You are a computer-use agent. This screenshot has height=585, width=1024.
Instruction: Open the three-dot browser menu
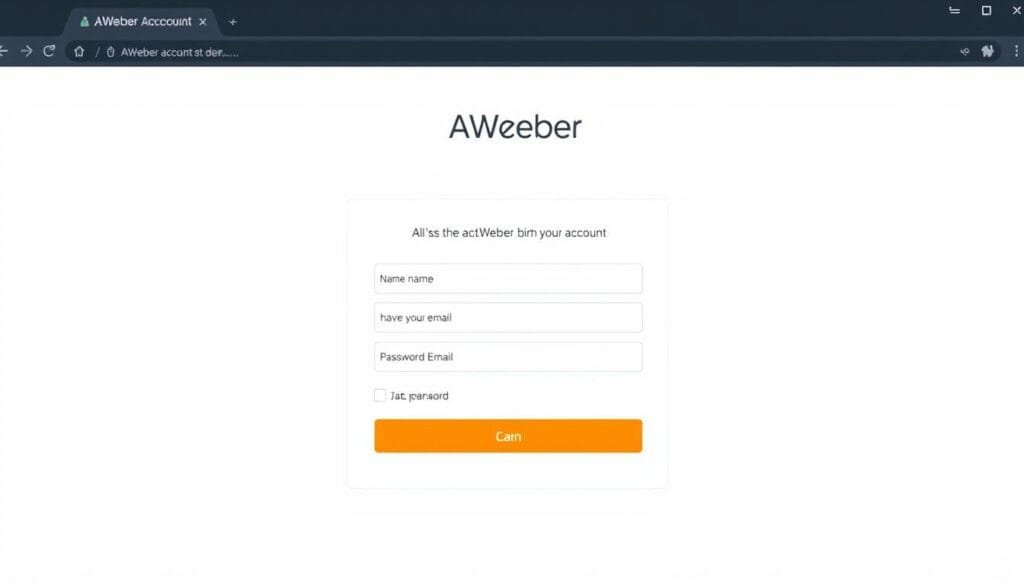coord(1016,51)
